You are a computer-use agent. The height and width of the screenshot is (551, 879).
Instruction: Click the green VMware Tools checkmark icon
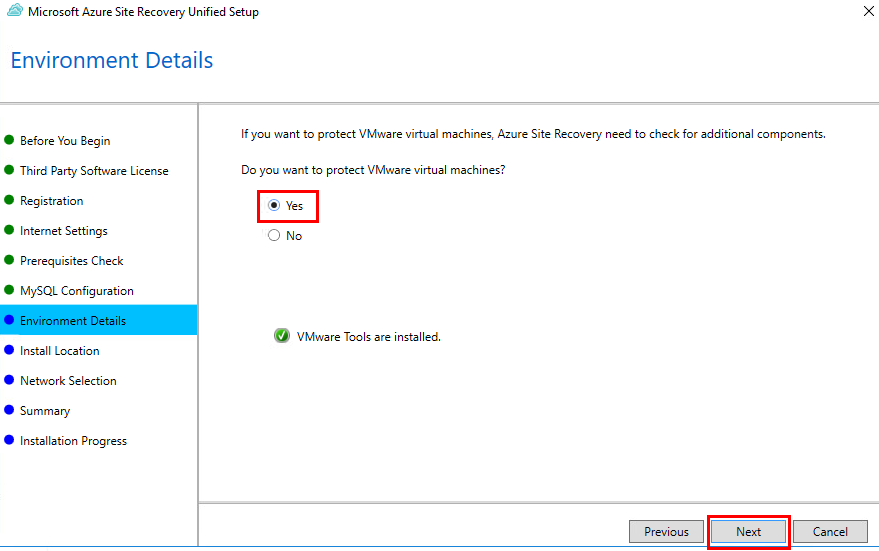[x=281, y=336]
